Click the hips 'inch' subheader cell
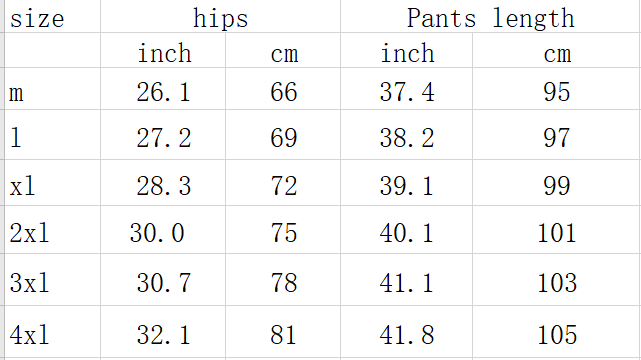Image resolution: width=641 pixels, height=360 pixels. pyautogui.click(x=163, y=50)
